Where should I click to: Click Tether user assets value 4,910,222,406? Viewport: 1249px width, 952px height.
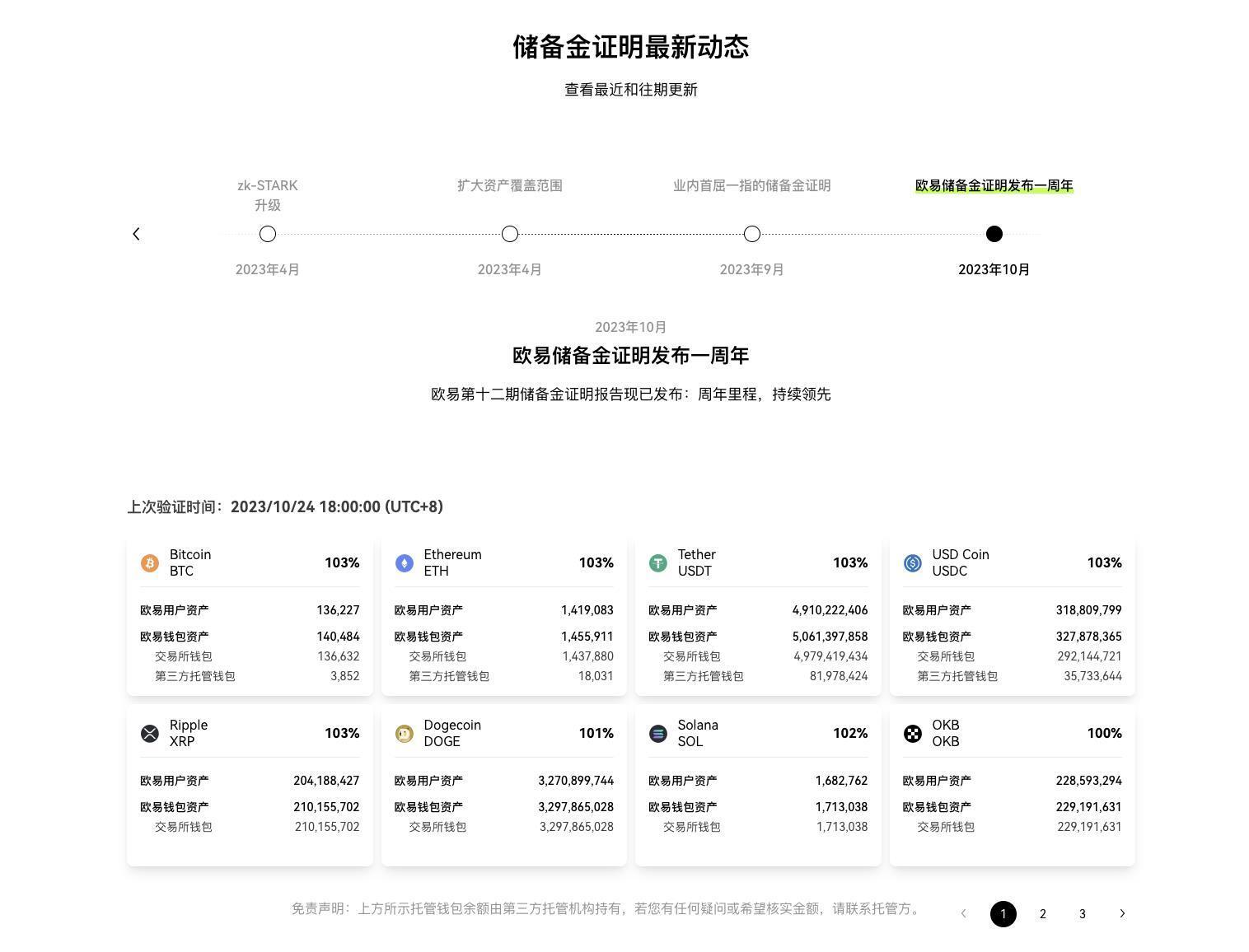point(830,611)
